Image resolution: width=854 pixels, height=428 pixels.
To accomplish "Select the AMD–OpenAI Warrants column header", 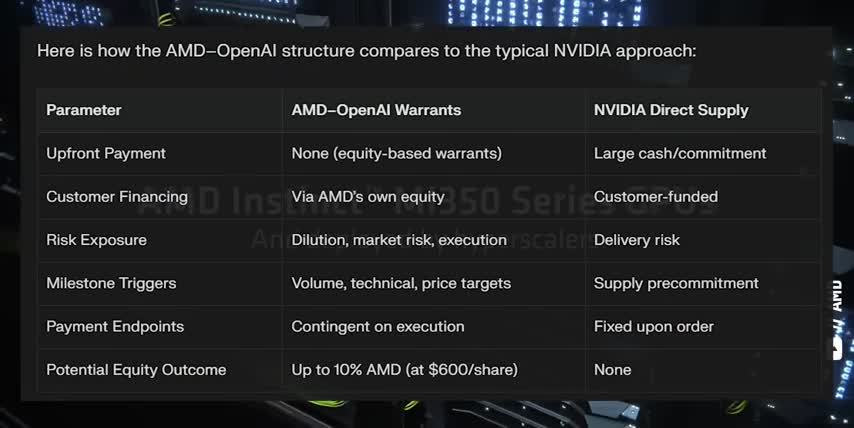I will click(376, 110).
